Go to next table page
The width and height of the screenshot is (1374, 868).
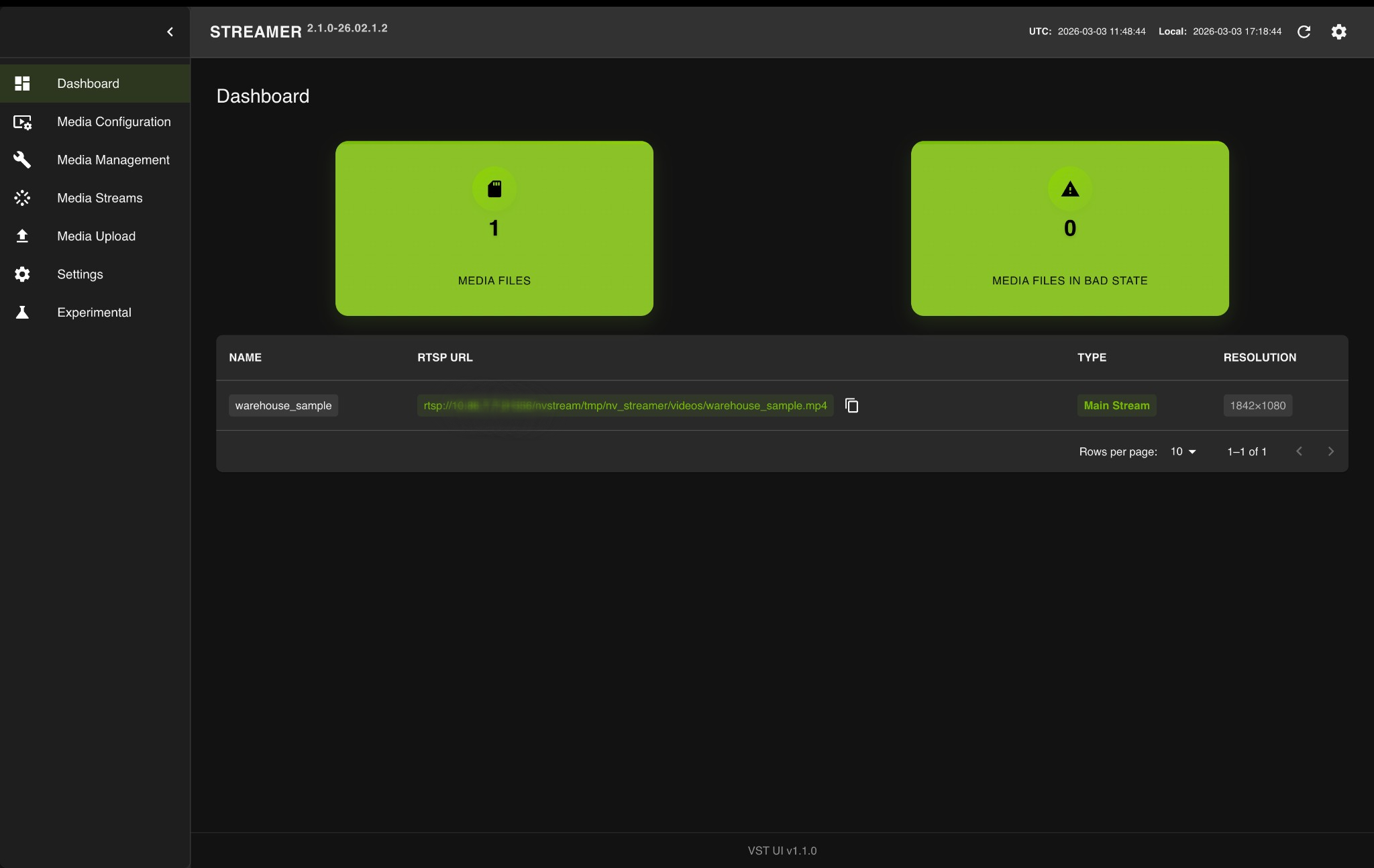[x=1330, y=451]
